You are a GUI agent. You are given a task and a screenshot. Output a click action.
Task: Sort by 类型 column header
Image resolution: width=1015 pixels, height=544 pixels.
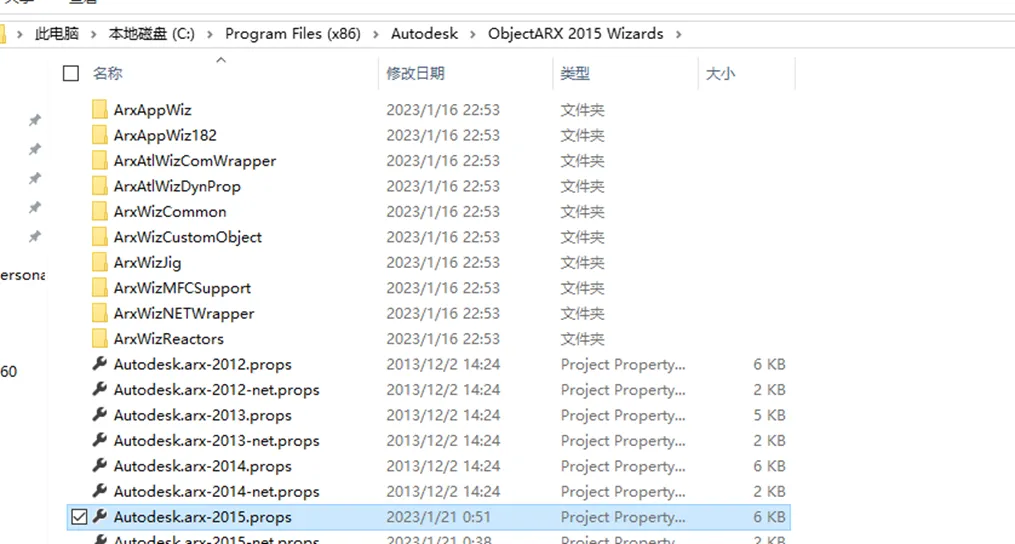[575, 73]
